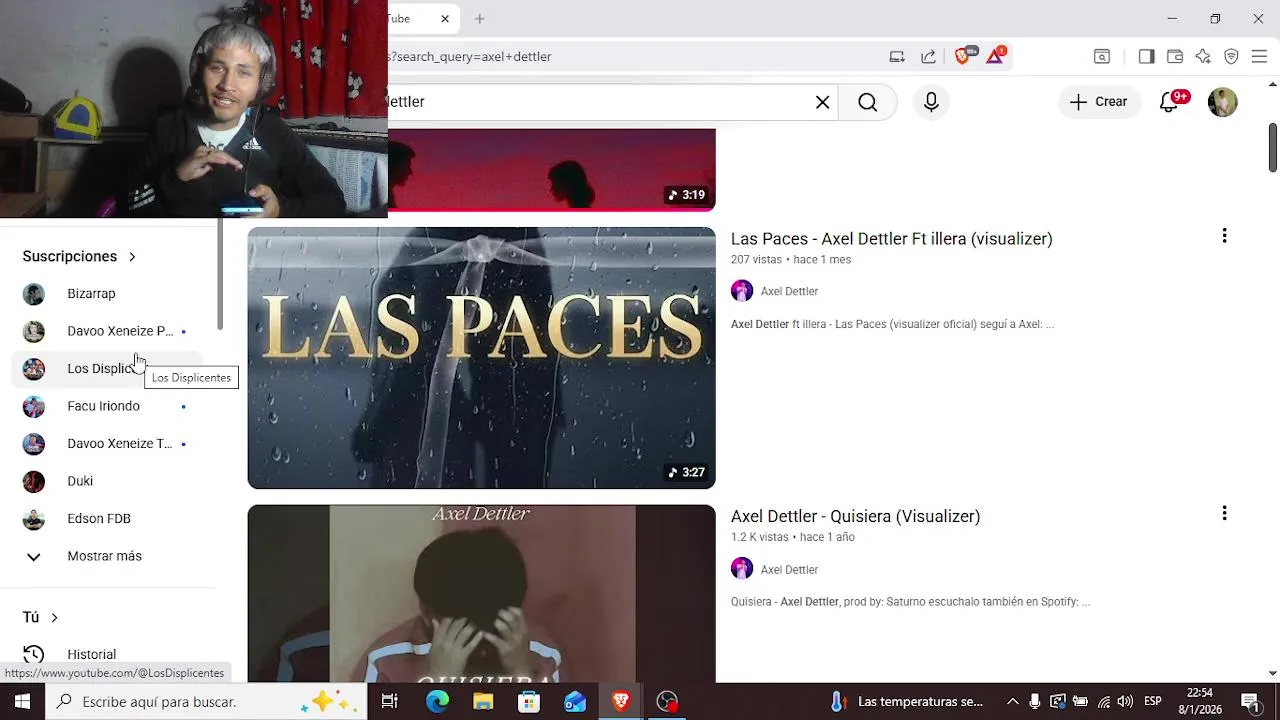Open Microsoft Store from taskbar

529,702
